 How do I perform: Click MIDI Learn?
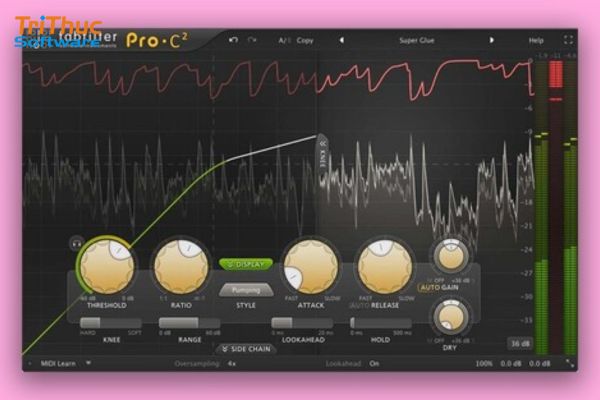tap(58, 363)
